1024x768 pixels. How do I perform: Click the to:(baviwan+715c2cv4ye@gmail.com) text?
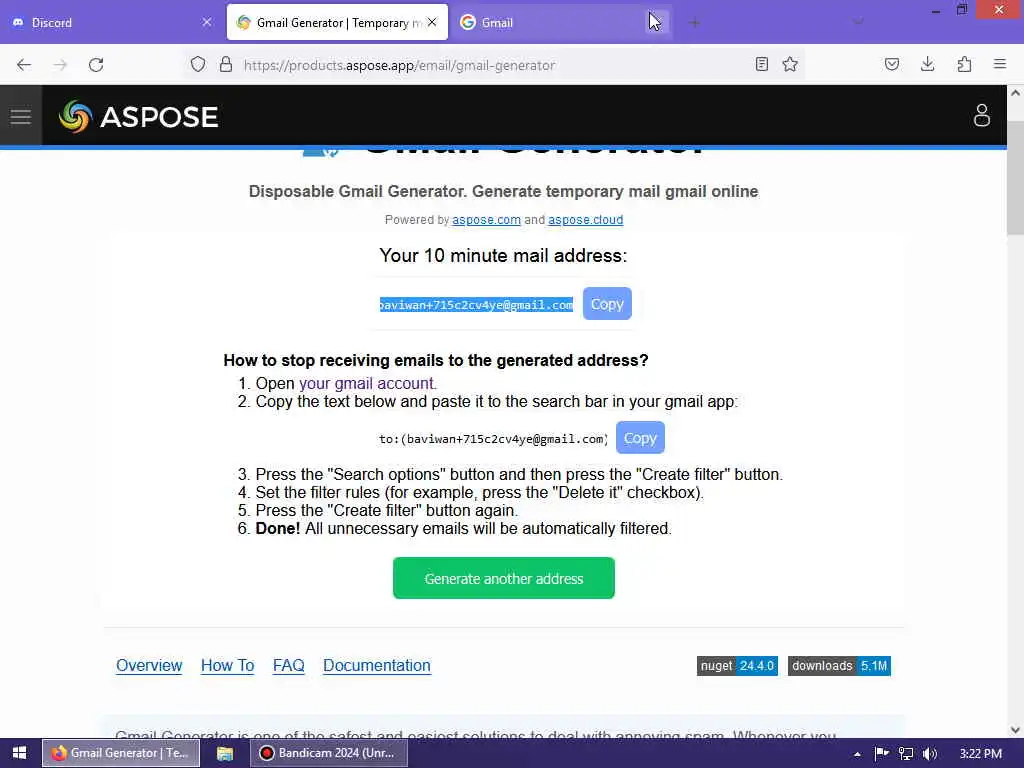tap(493, 439)
